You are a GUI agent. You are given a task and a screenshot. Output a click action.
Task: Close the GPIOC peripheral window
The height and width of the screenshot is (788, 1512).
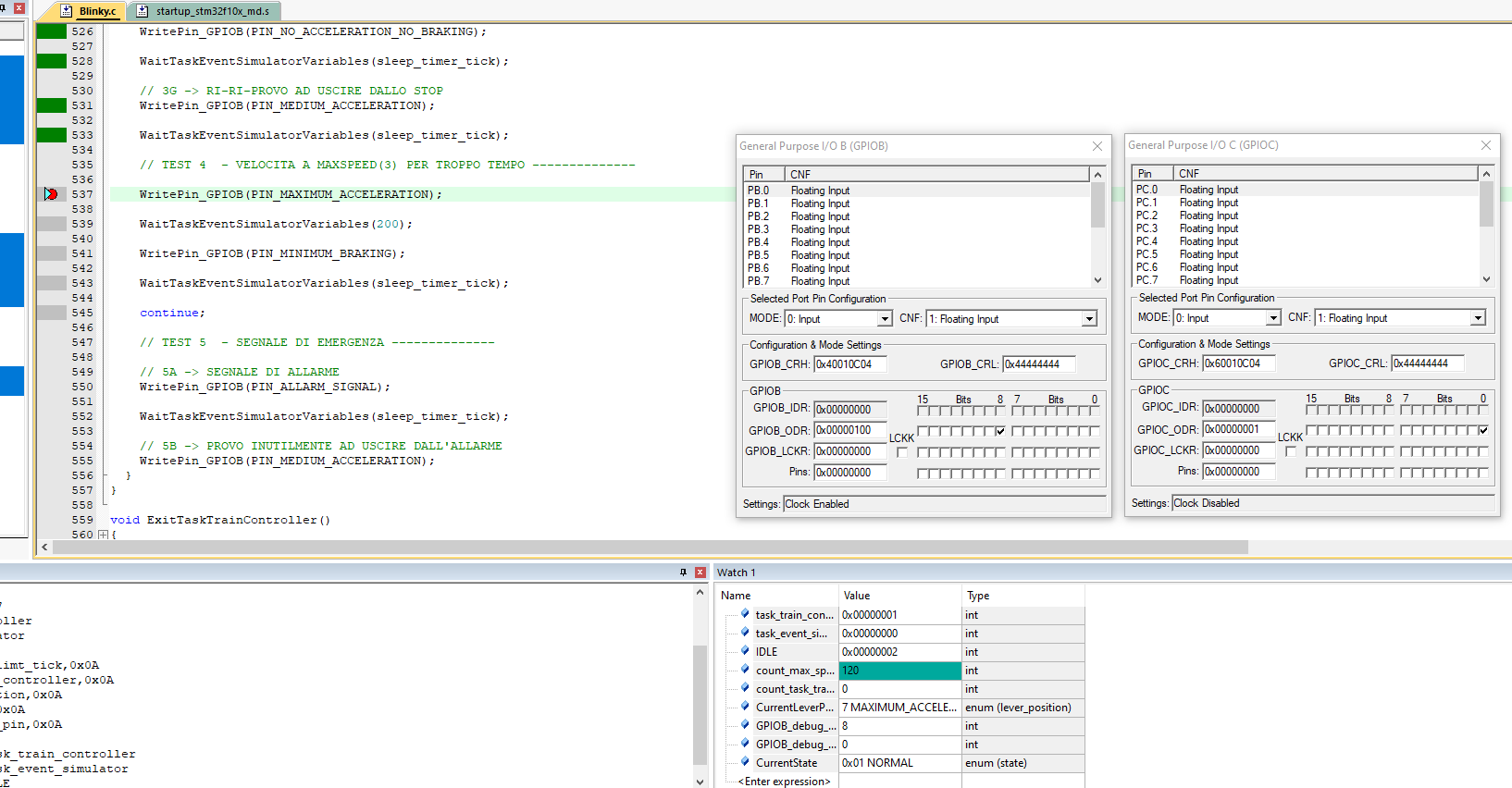pos(1485,145)
